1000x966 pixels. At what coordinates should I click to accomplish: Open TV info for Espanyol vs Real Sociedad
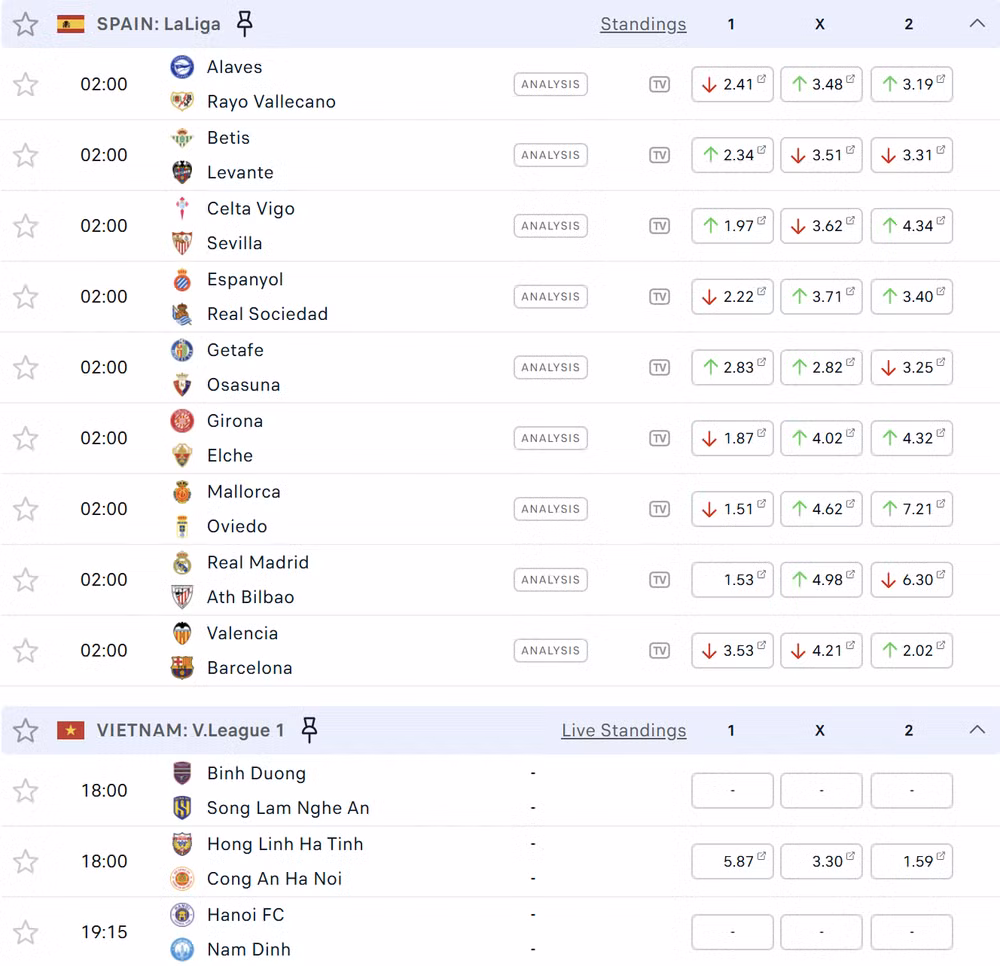pos(659,296)
